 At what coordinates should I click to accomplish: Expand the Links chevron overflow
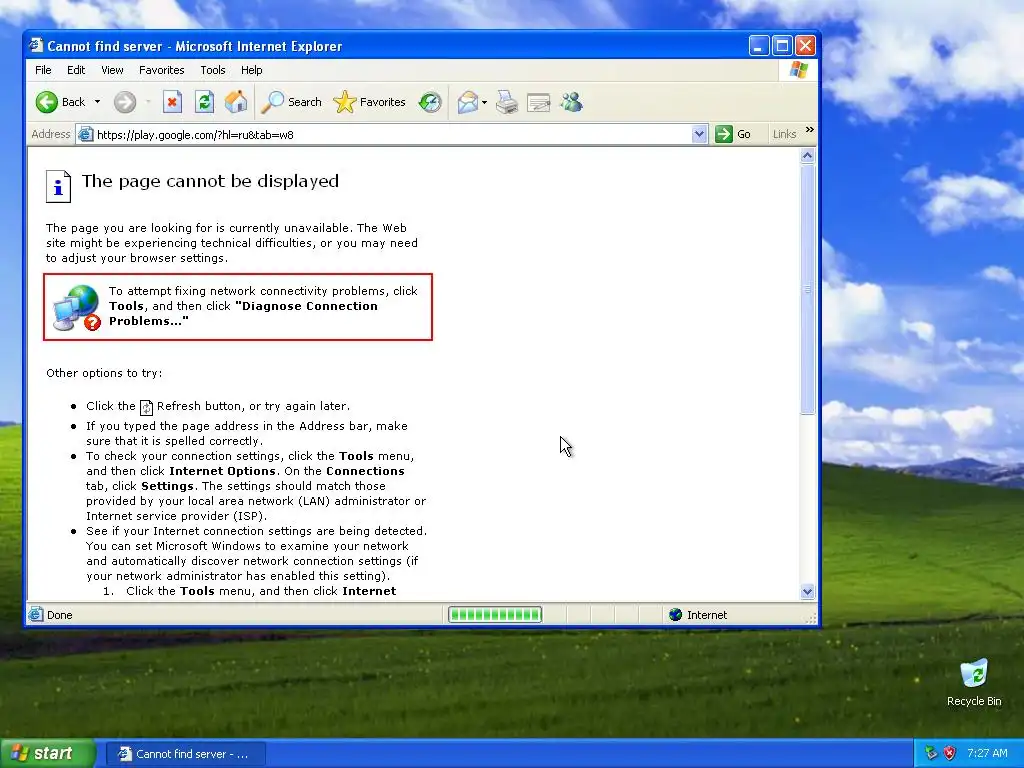coord(810,130)
